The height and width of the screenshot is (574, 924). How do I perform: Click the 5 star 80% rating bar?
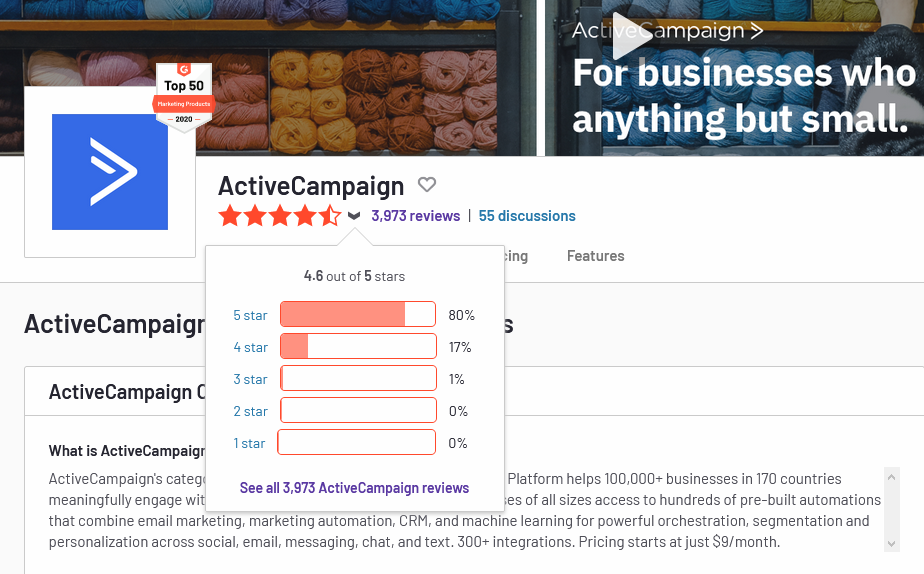point(358,314)
